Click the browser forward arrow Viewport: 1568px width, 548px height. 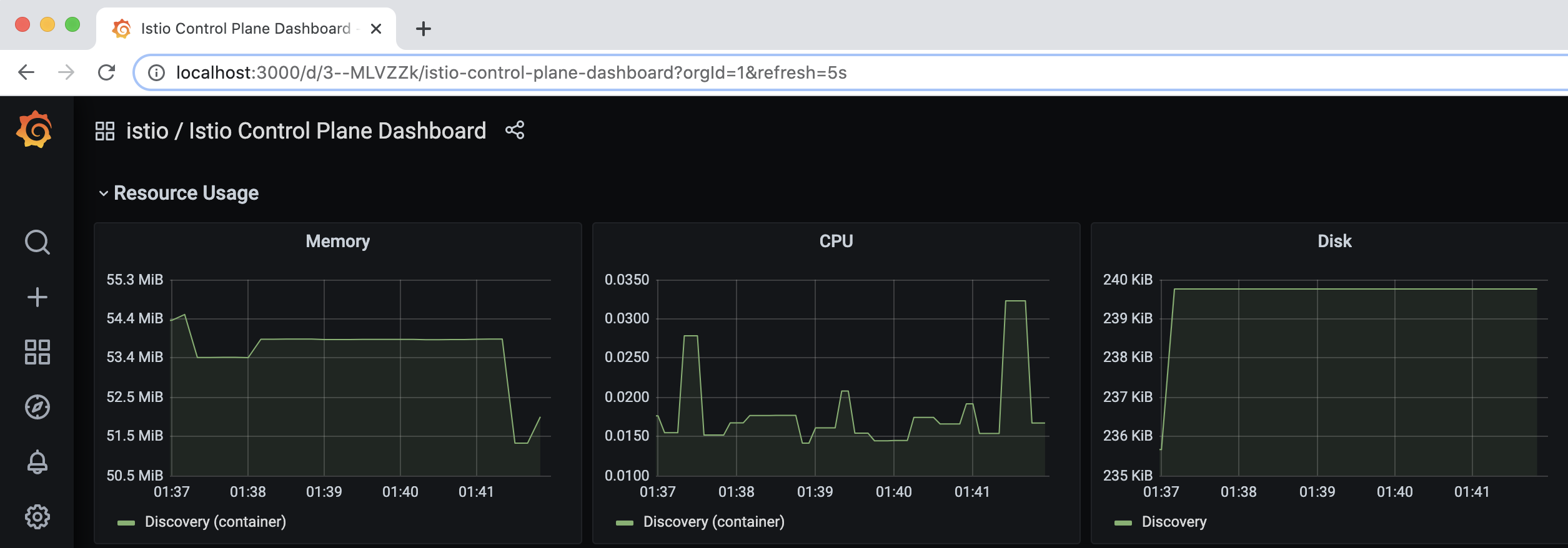point(66,72)
